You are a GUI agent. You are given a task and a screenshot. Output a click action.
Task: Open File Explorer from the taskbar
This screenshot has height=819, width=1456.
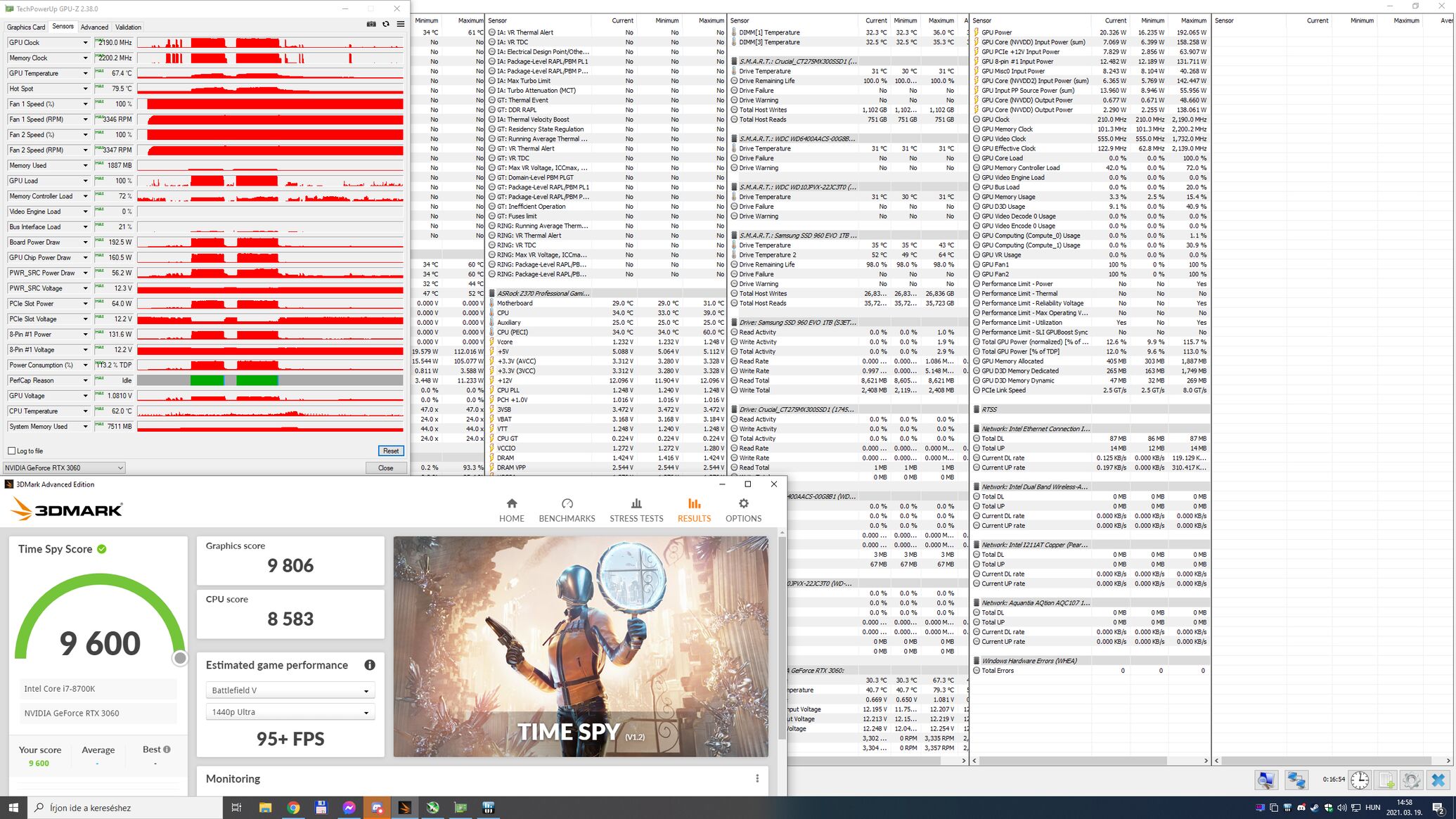[x=265, y=808]
